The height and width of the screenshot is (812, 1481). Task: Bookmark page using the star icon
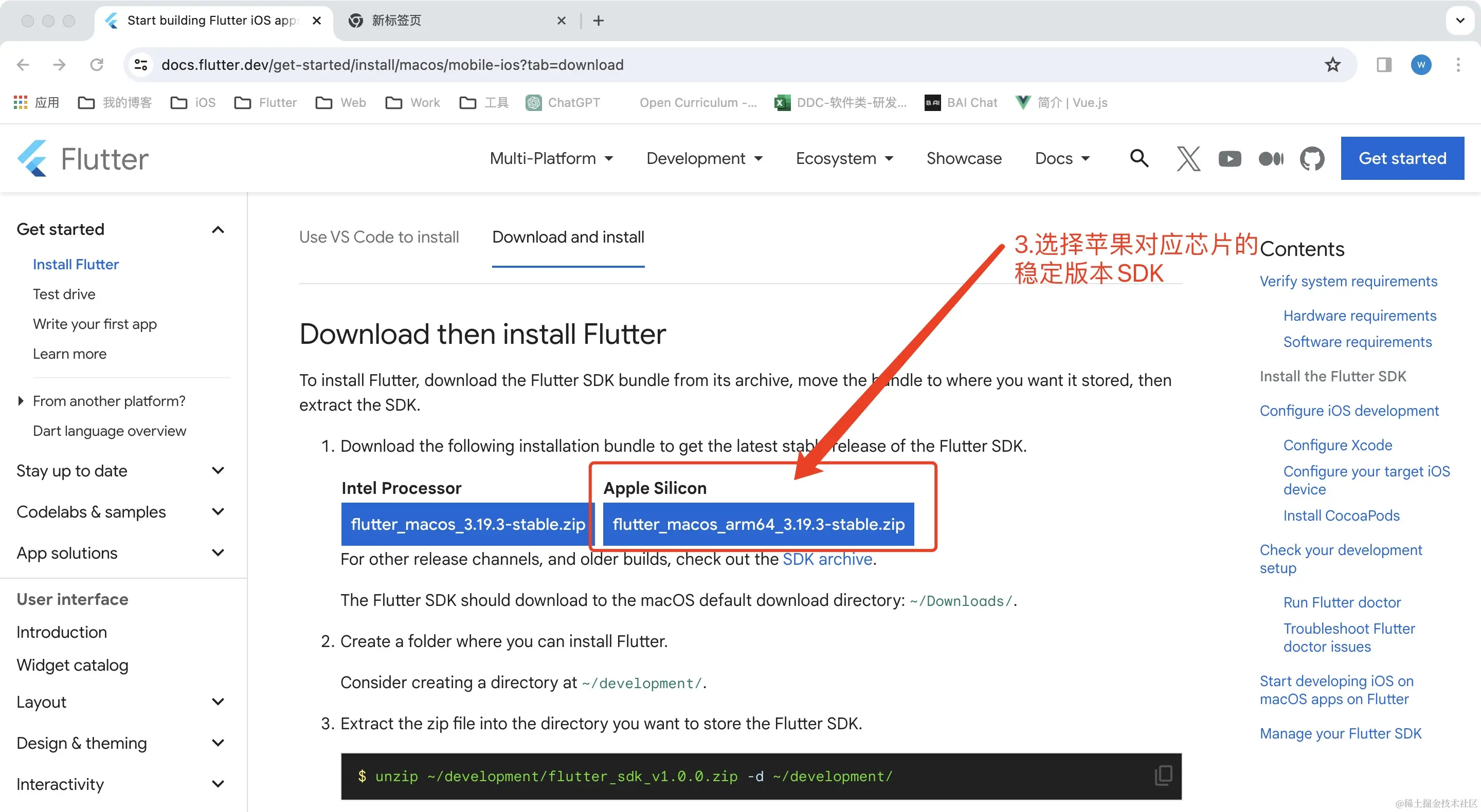[1332, 65]
